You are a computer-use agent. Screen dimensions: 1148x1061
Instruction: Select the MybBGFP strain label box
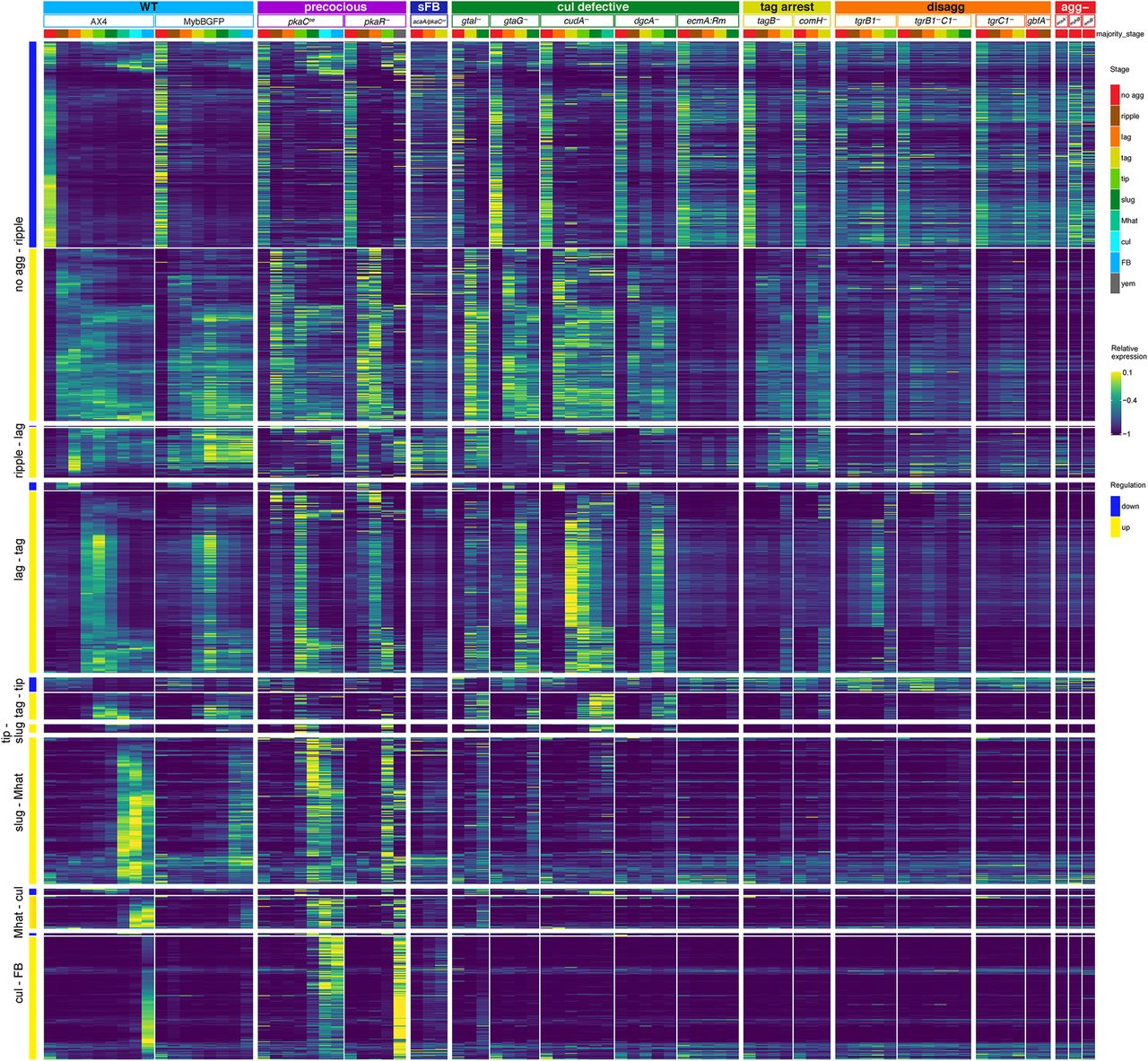204,21
